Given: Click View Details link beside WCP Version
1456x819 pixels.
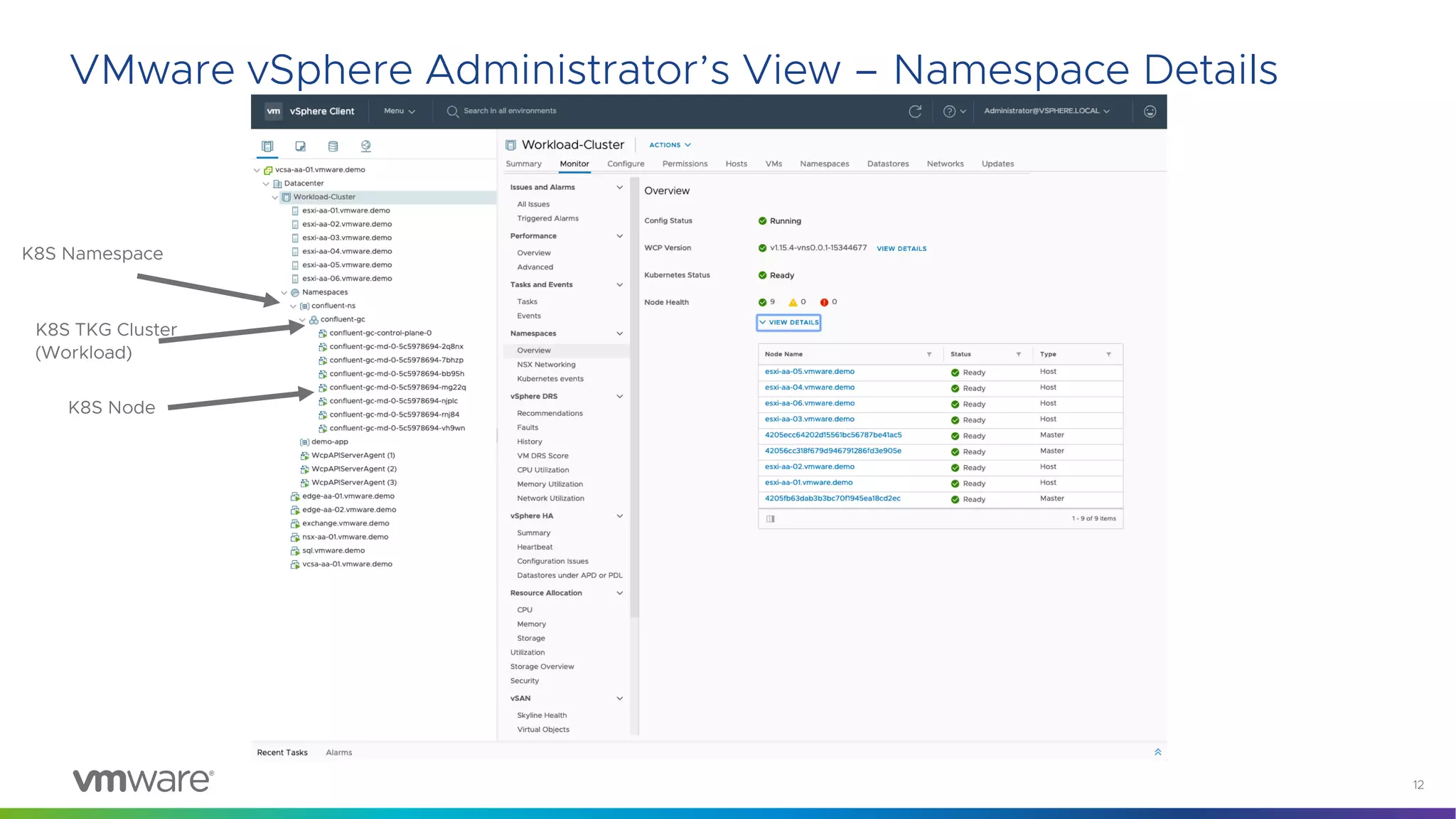Looking at the screenshot, I should (901, 249).
